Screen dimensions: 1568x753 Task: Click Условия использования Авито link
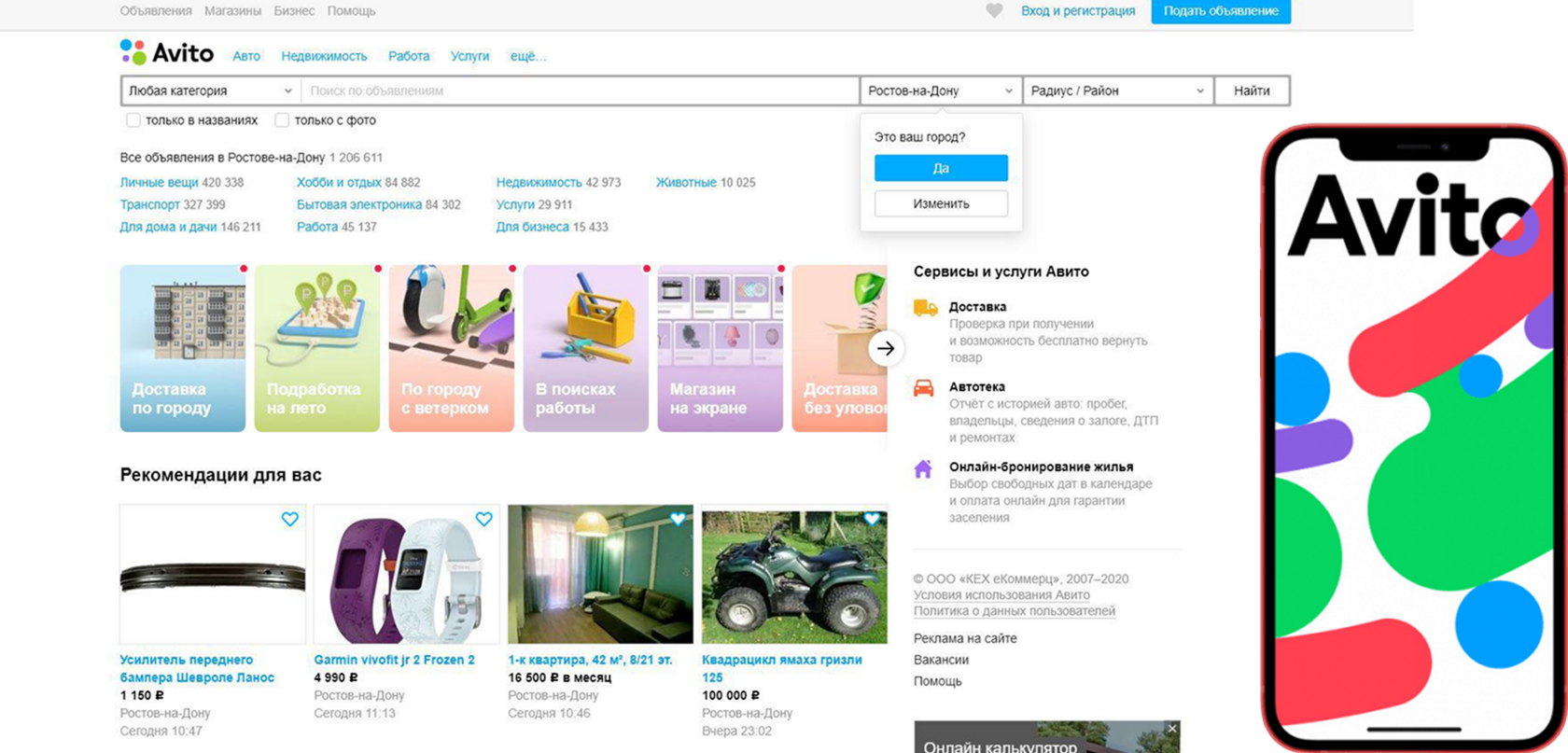coord(1001,595)
